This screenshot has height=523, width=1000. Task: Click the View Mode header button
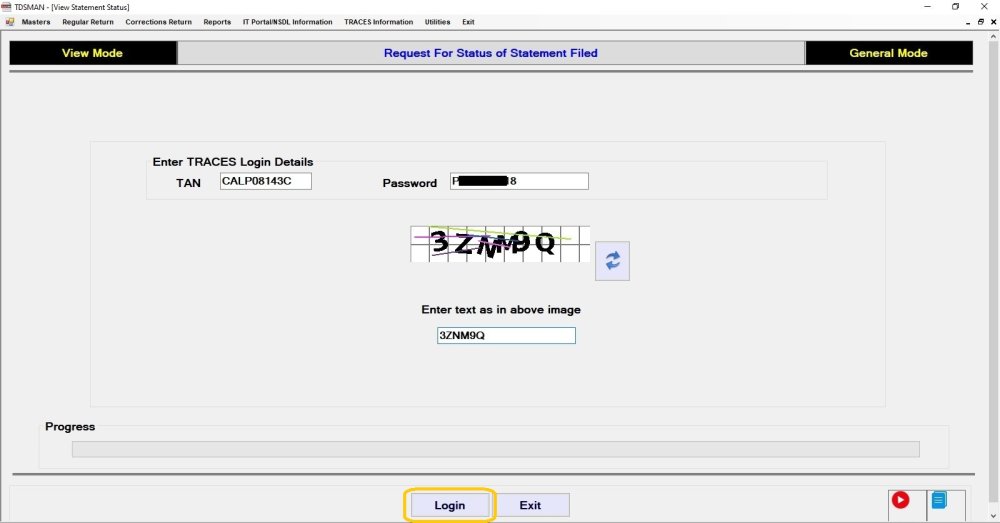[x=92, y=53]
